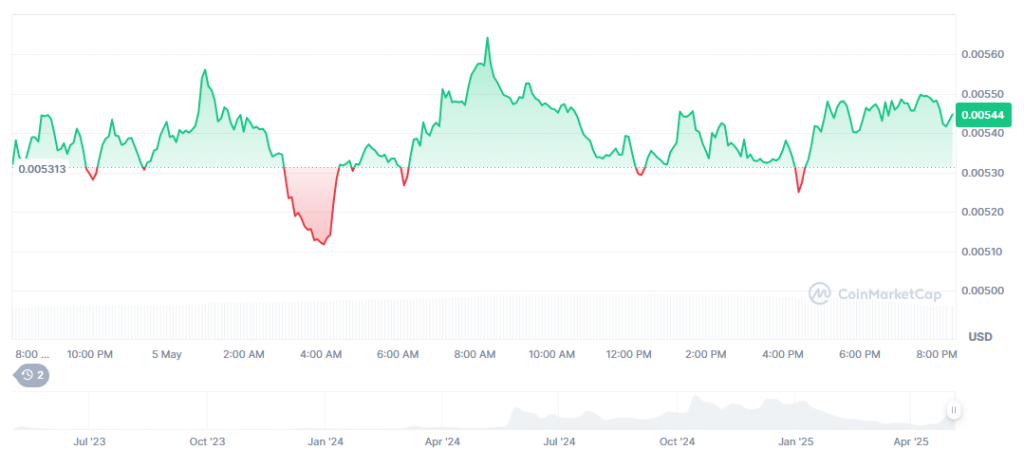Select the 12:00 PM time axis label
The height and width of the screenshot is (469, 1024).
(629, 354)
